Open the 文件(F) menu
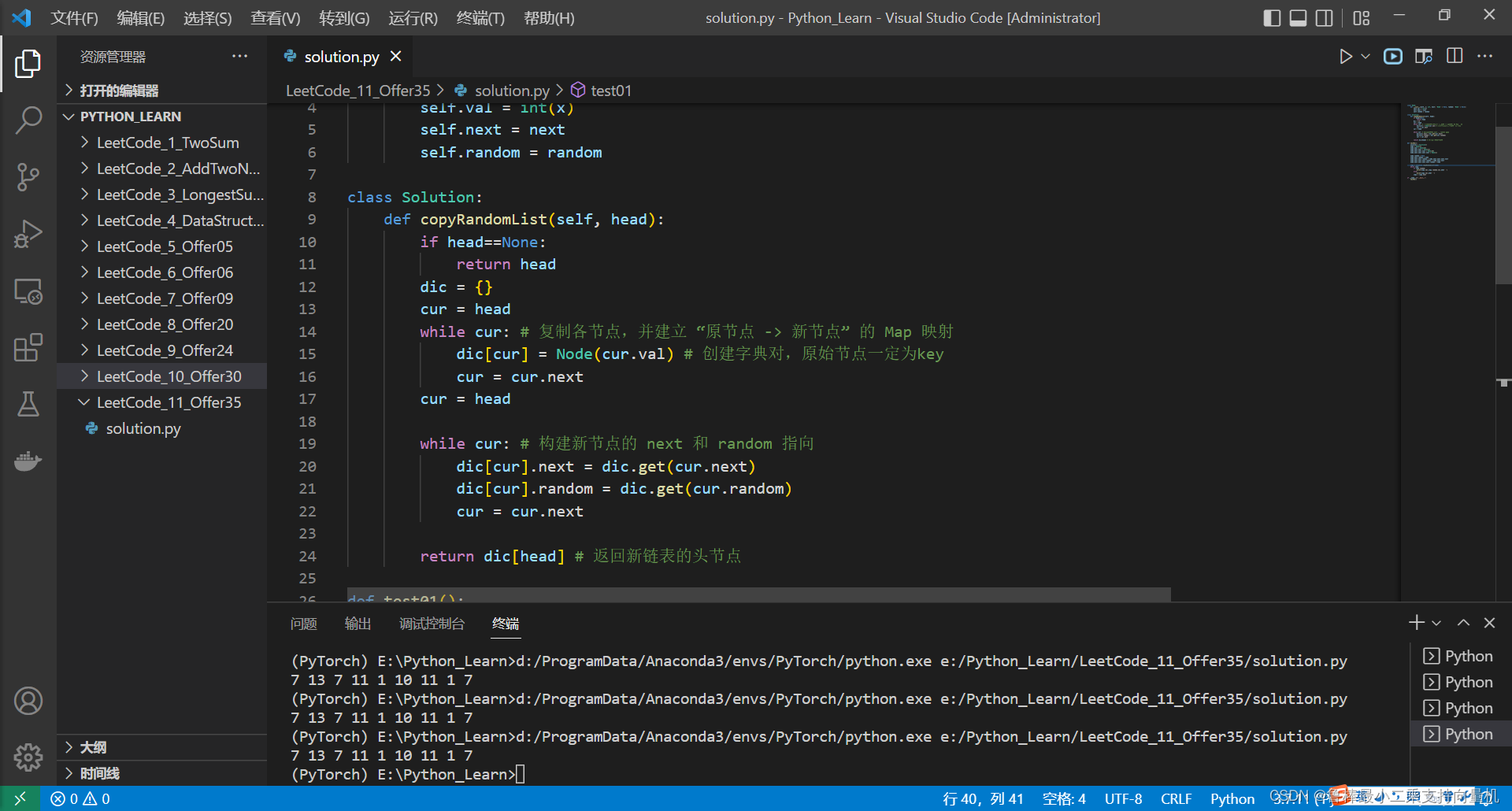 click(75, 18)
